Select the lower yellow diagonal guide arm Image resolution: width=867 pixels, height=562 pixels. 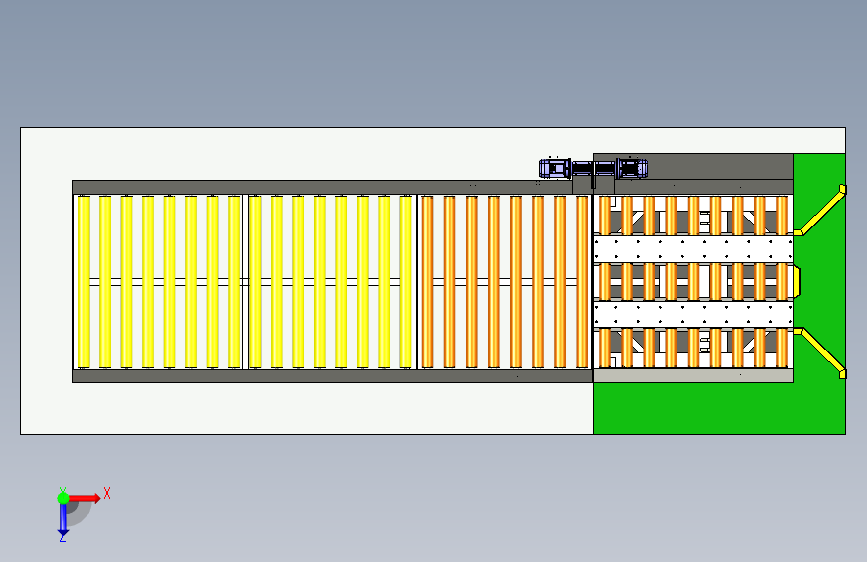[821, 353]
